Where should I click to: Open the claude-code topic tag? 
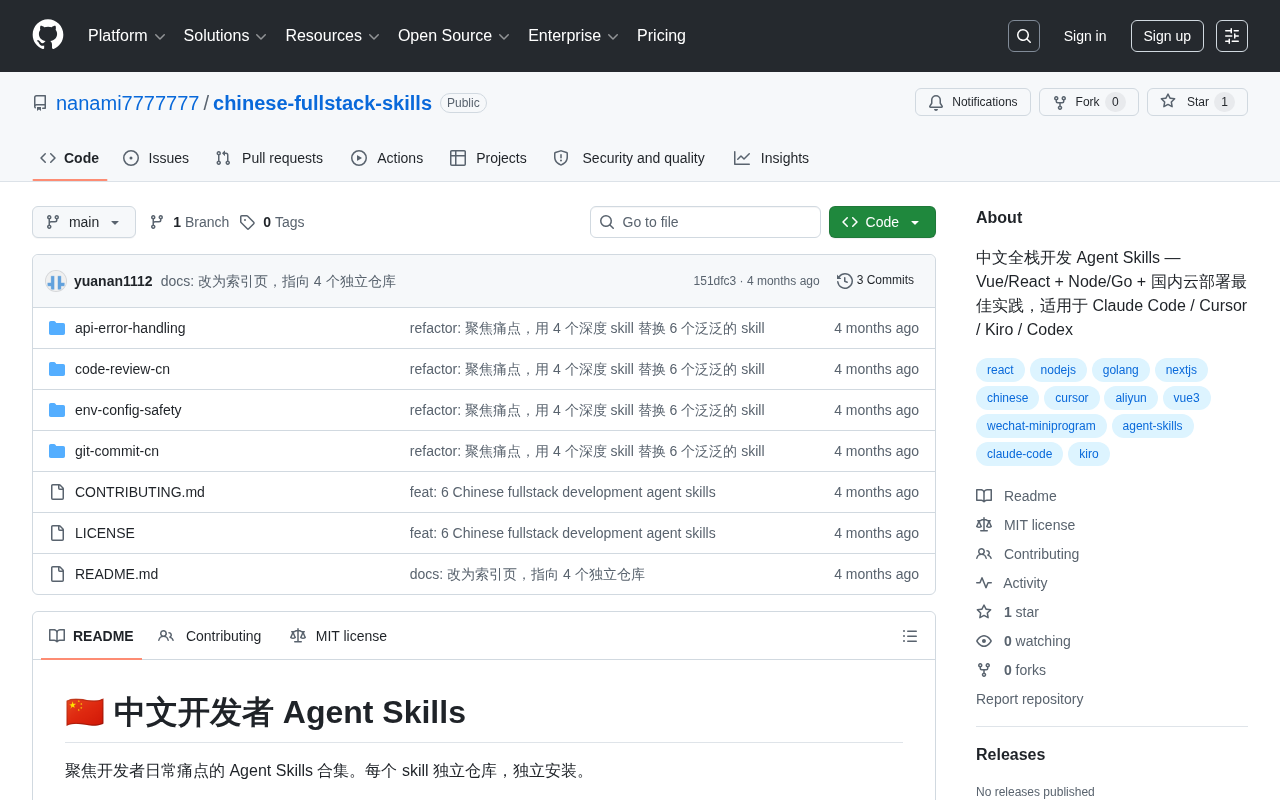pyautogui.click(x=1019, y=454)
